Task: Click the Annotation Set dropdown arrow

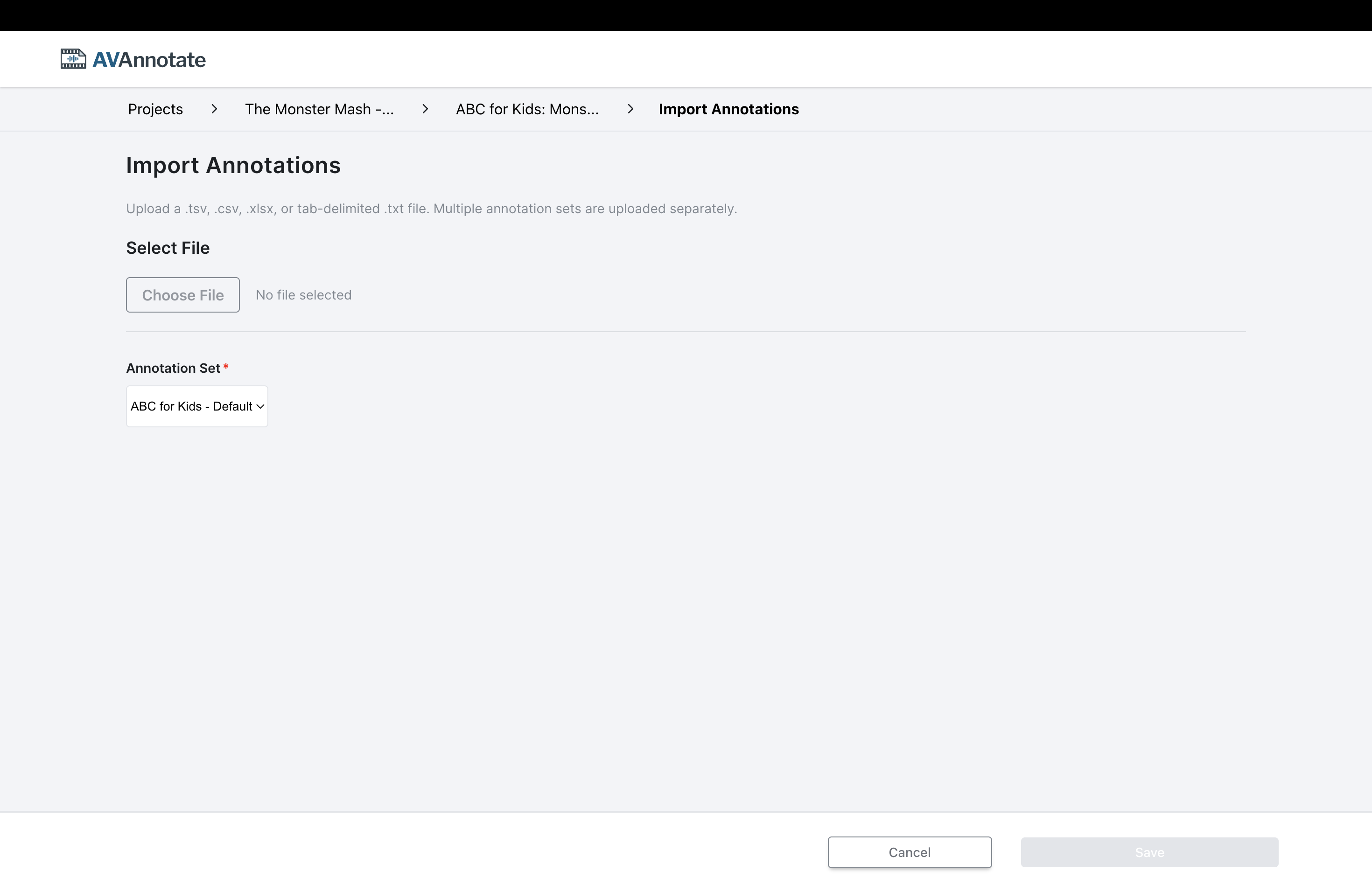Action: click(260, 406)
